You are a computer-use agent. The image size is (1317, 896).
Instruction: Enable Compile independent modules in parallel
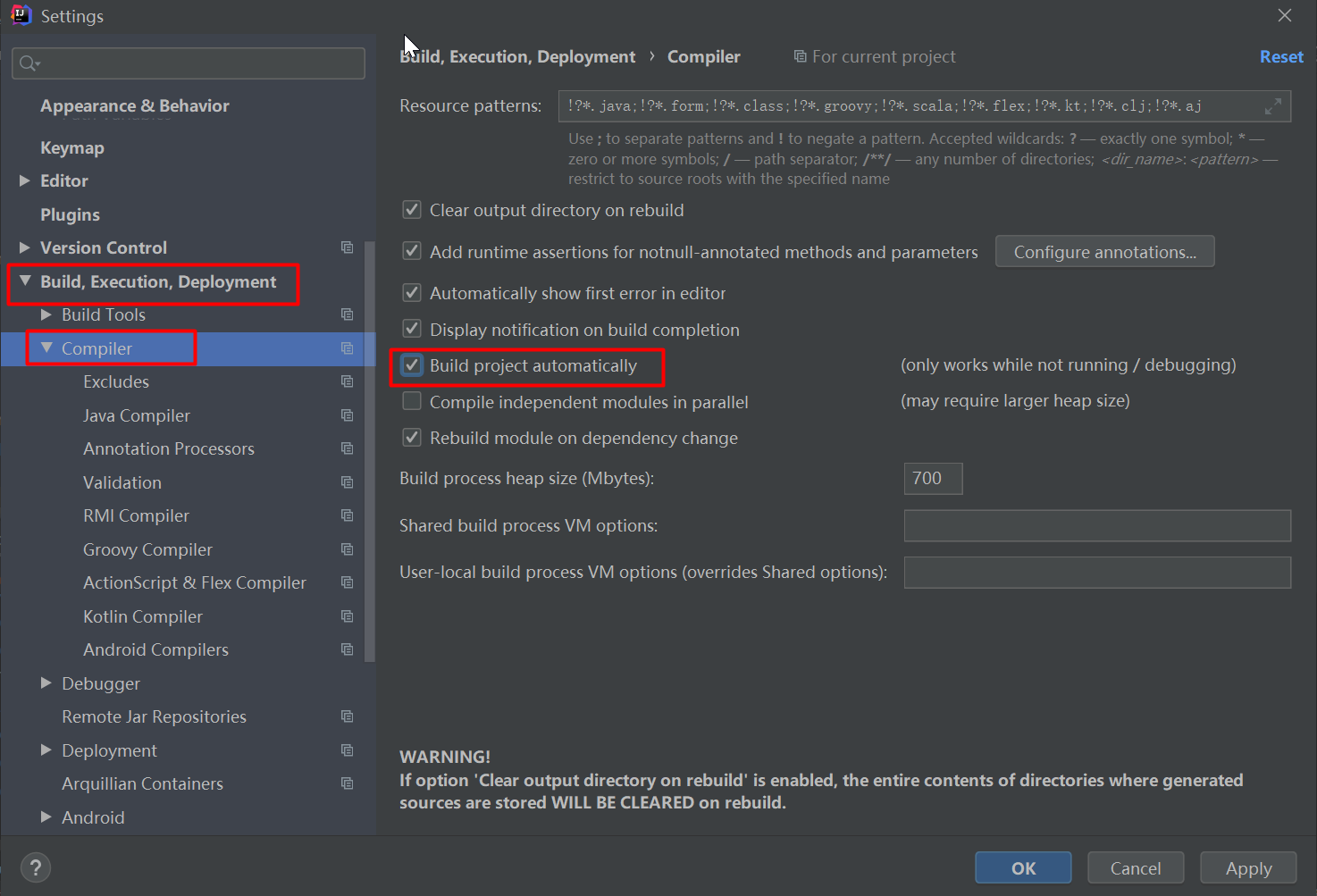click(412, 402)
